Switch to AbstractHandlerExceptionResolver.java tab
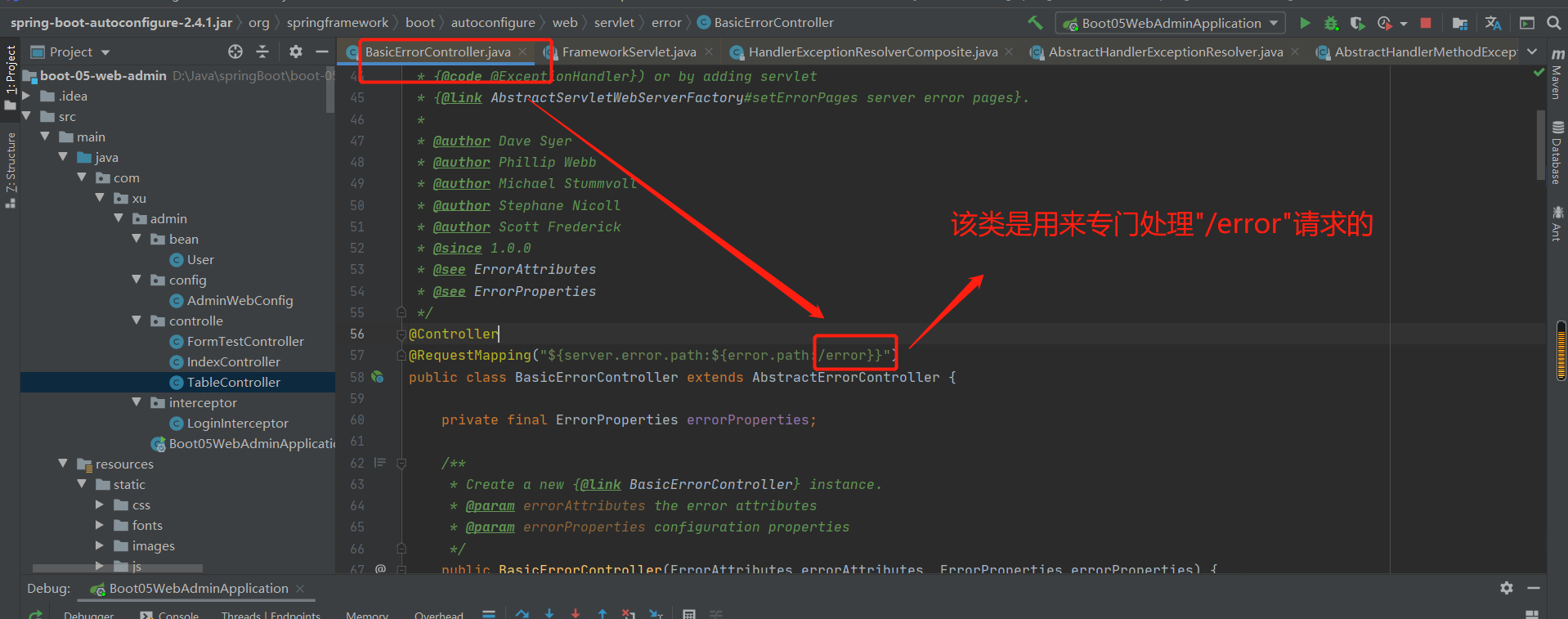The height and width of the screenshot is (619, 1568). (1166, 52)
